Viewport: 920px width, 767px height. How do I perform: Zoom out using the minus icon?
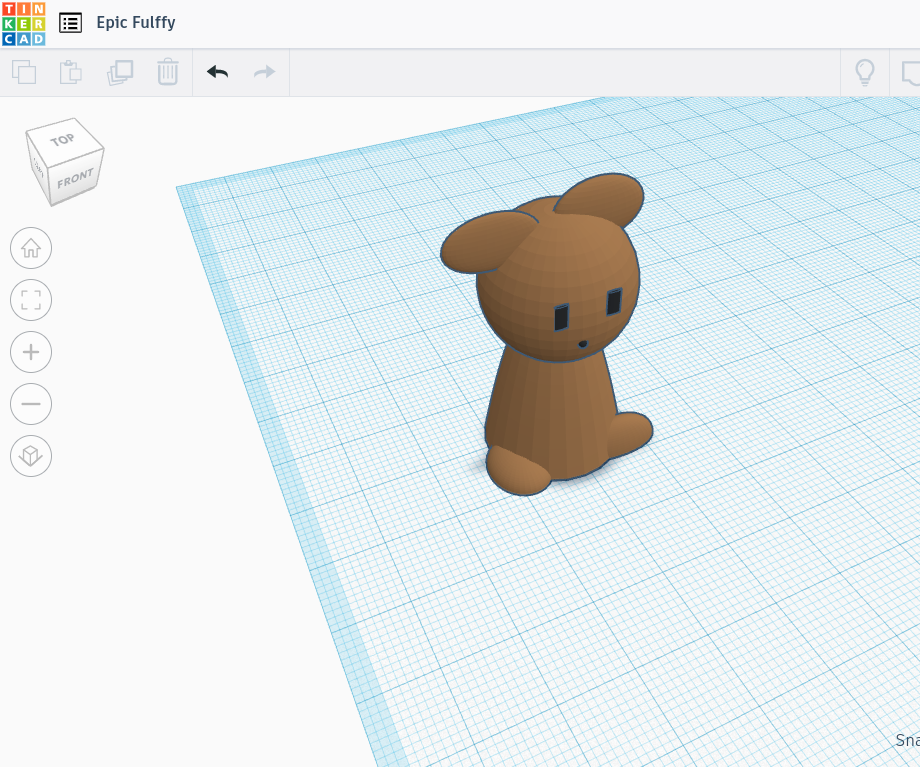click(x=31, y=404)
